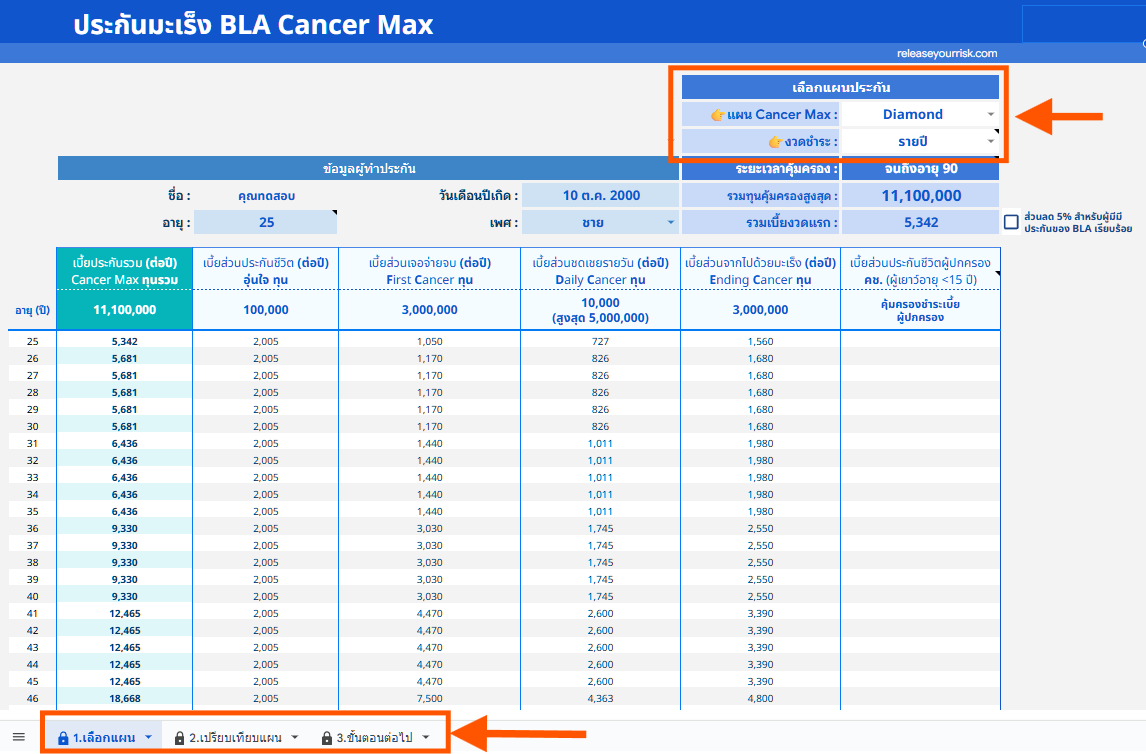Click the pointing hand icon beside แผน Cancer Max
The image size is (1146, 754).
tap(717, 114)
